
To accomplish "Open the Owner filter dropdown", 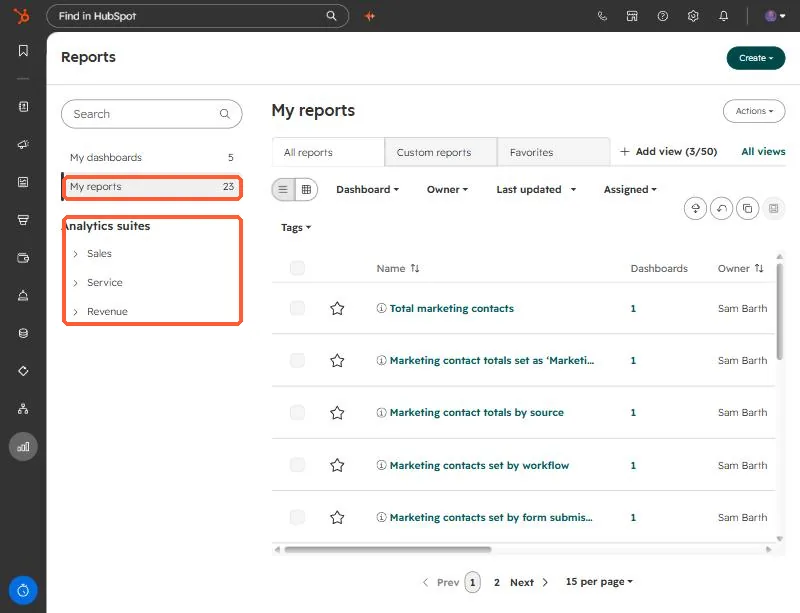I will click(x=447, y=189).
